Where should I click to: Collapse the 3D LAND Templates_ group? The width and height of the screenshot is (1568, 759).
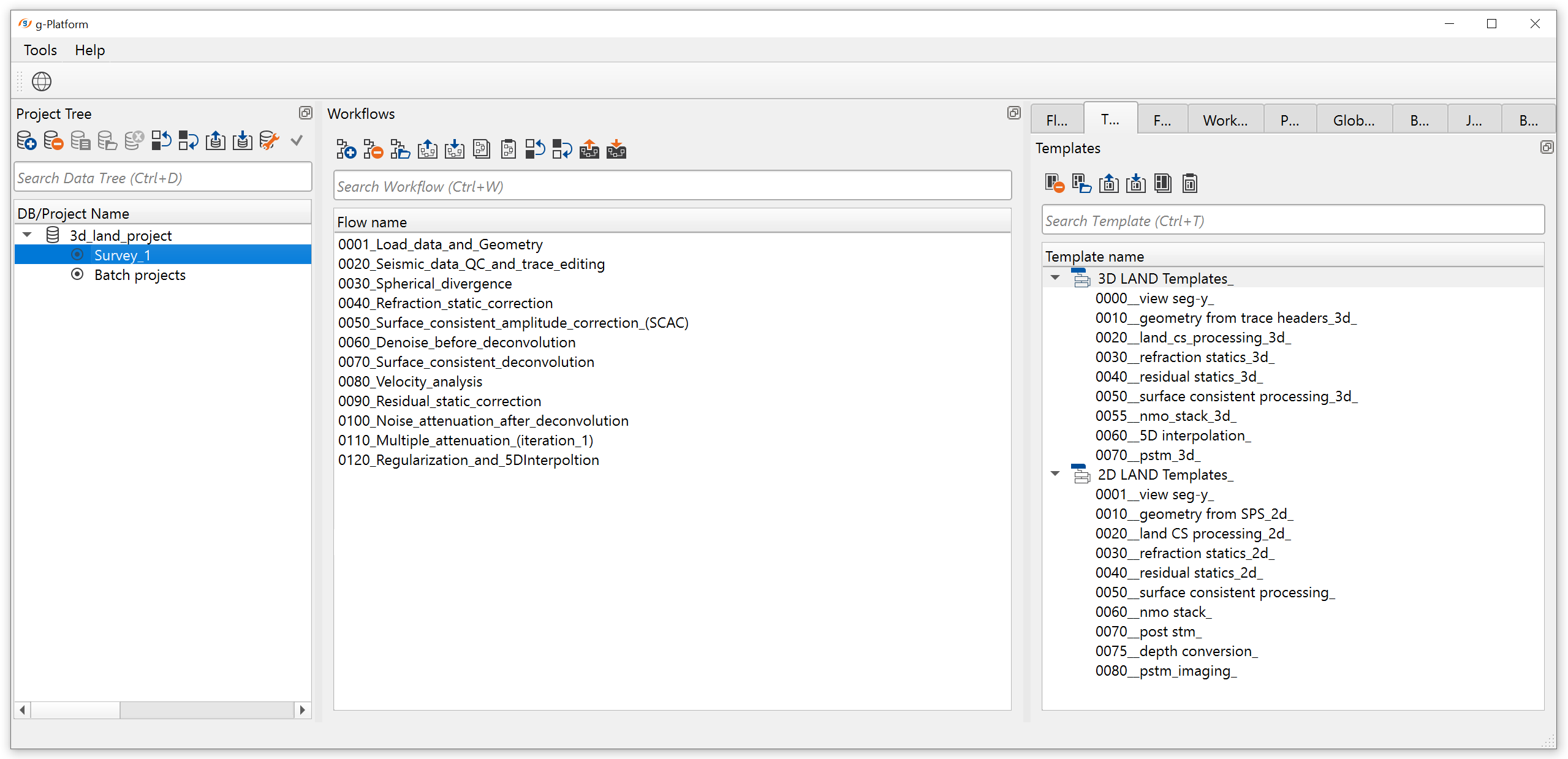pos(1055,278)
